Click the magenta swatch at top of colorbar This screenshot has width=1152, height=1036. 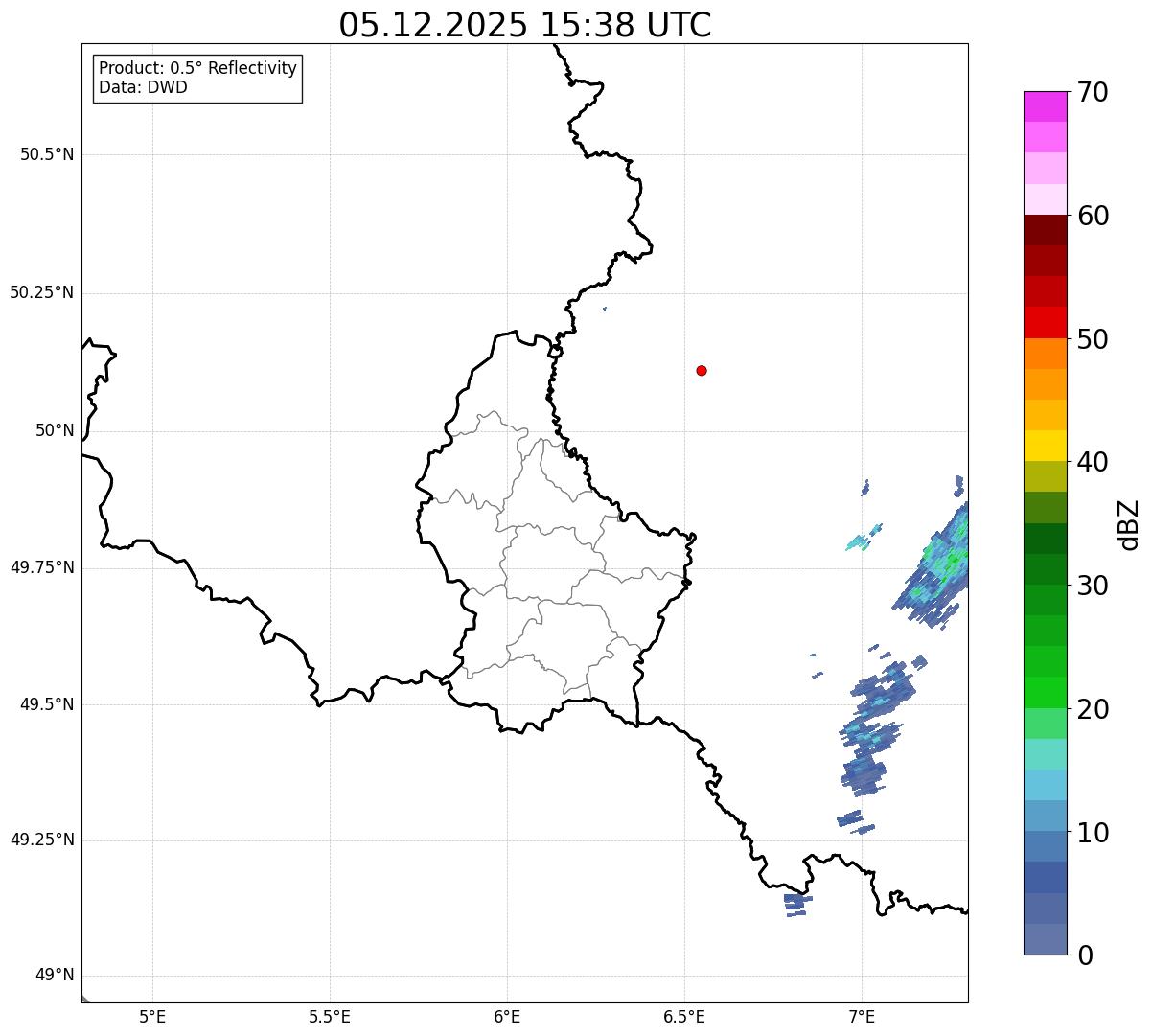coord(1045,106)
